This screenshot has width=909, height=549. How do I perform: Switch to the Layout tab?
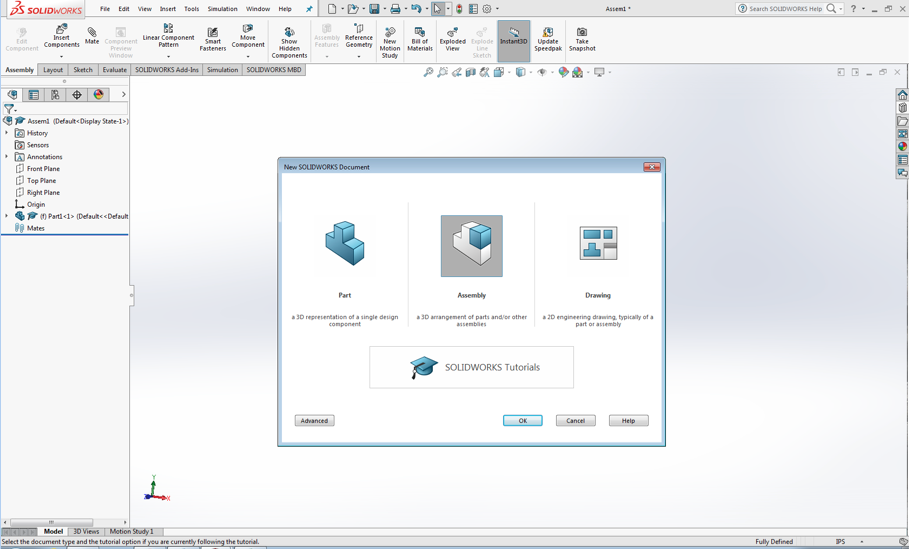[x=53, y=70]
